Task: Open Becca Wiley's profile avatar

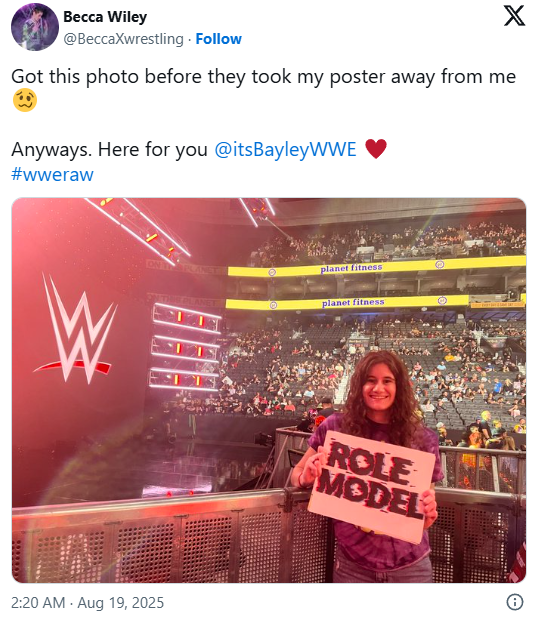Action: (x=35, y=27)
